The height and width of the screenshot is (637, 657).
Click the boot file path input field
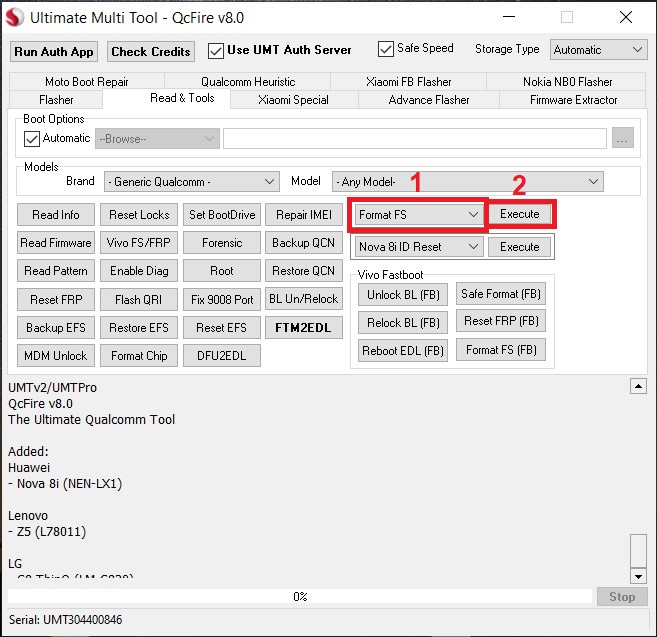(415, 139)
